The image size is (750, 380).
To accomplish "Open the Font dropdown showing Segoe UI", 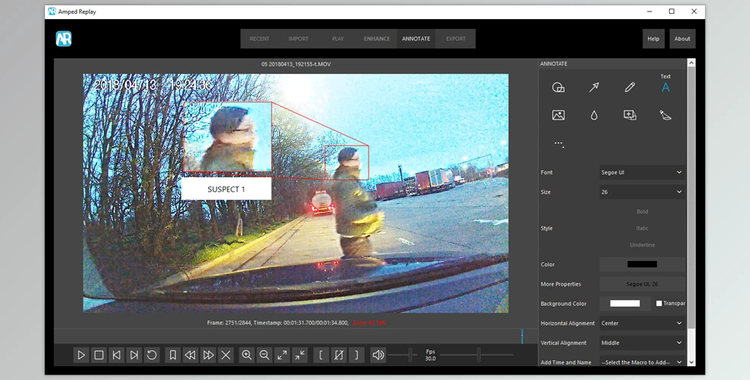I will (x=642, y=172).
